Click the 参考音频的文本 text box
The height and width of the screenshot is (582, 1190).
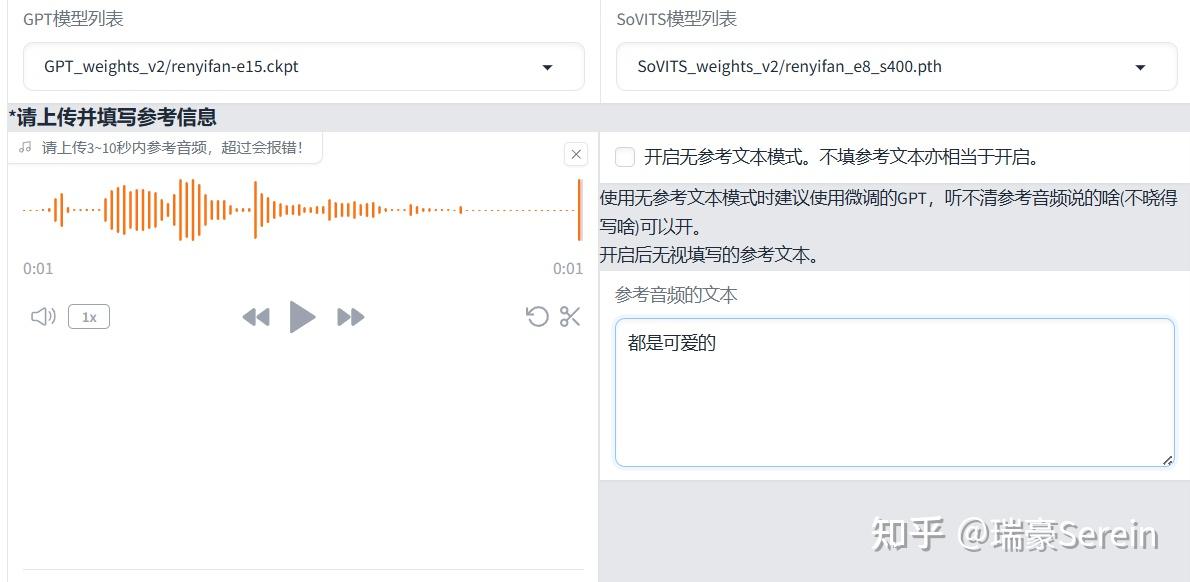tap(895, 392)
